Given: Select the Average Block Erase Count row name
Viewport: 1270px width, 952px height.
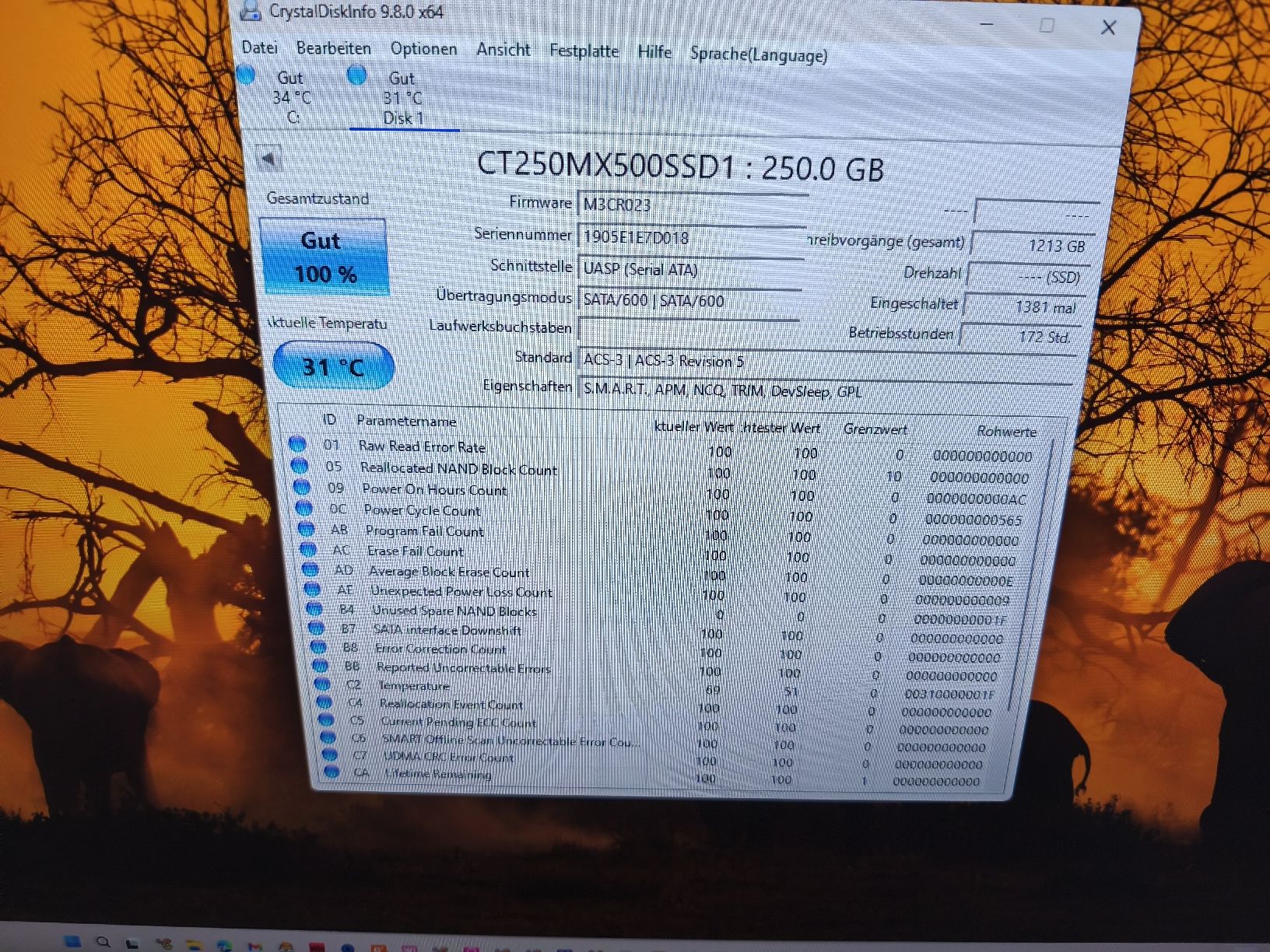Looking at the screenshot, I should point(449,572).
